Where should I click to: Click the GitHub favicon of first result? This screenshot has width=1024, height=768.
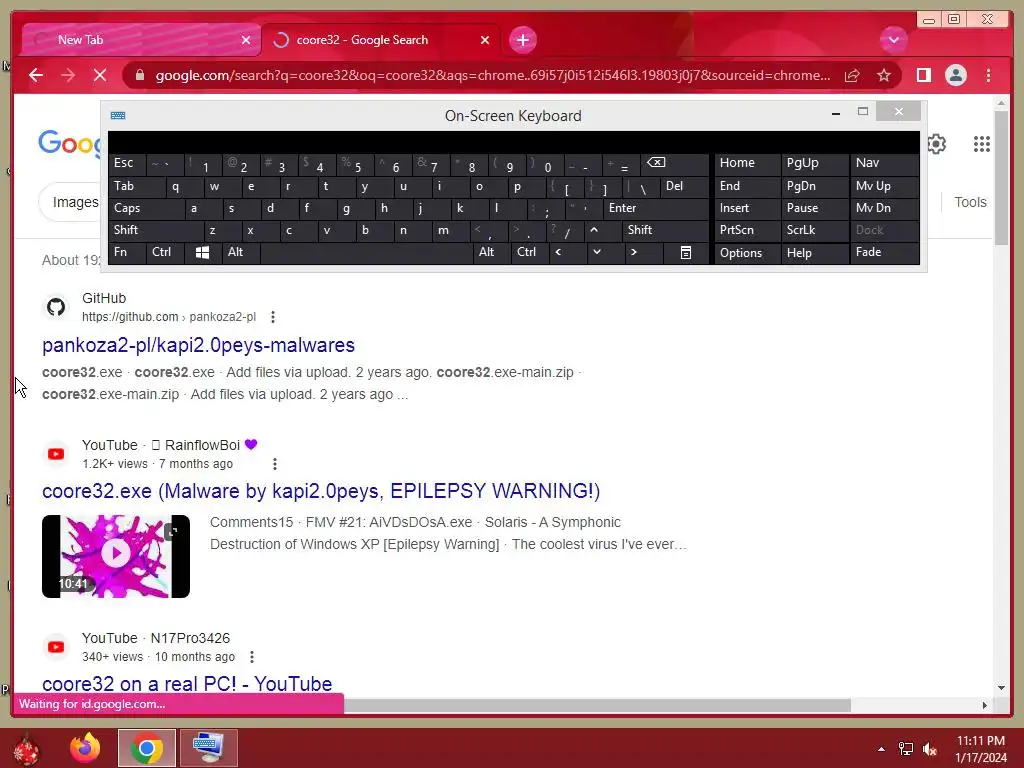pos(56,307)
